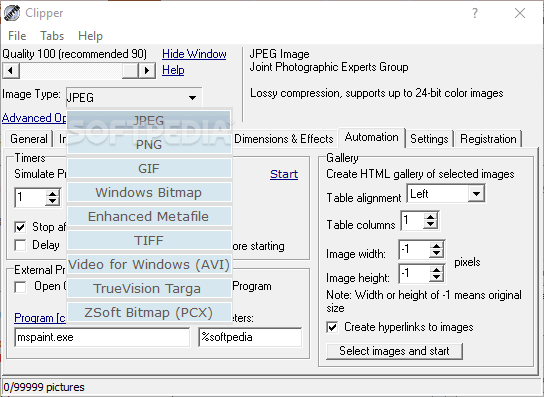This screenshot has width=544, height=397.
Task: Click the quality slider right arrow
Action: 146,71
